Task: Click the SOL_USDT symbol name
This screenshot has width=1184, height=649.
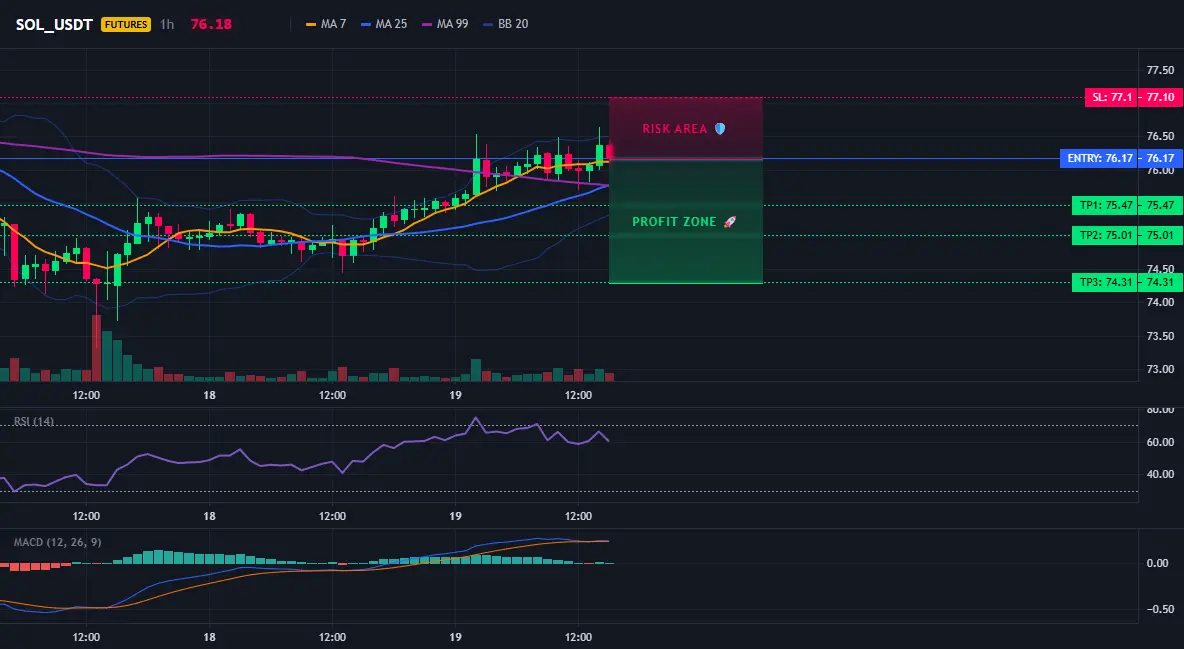Action: [x=54, y=24]
